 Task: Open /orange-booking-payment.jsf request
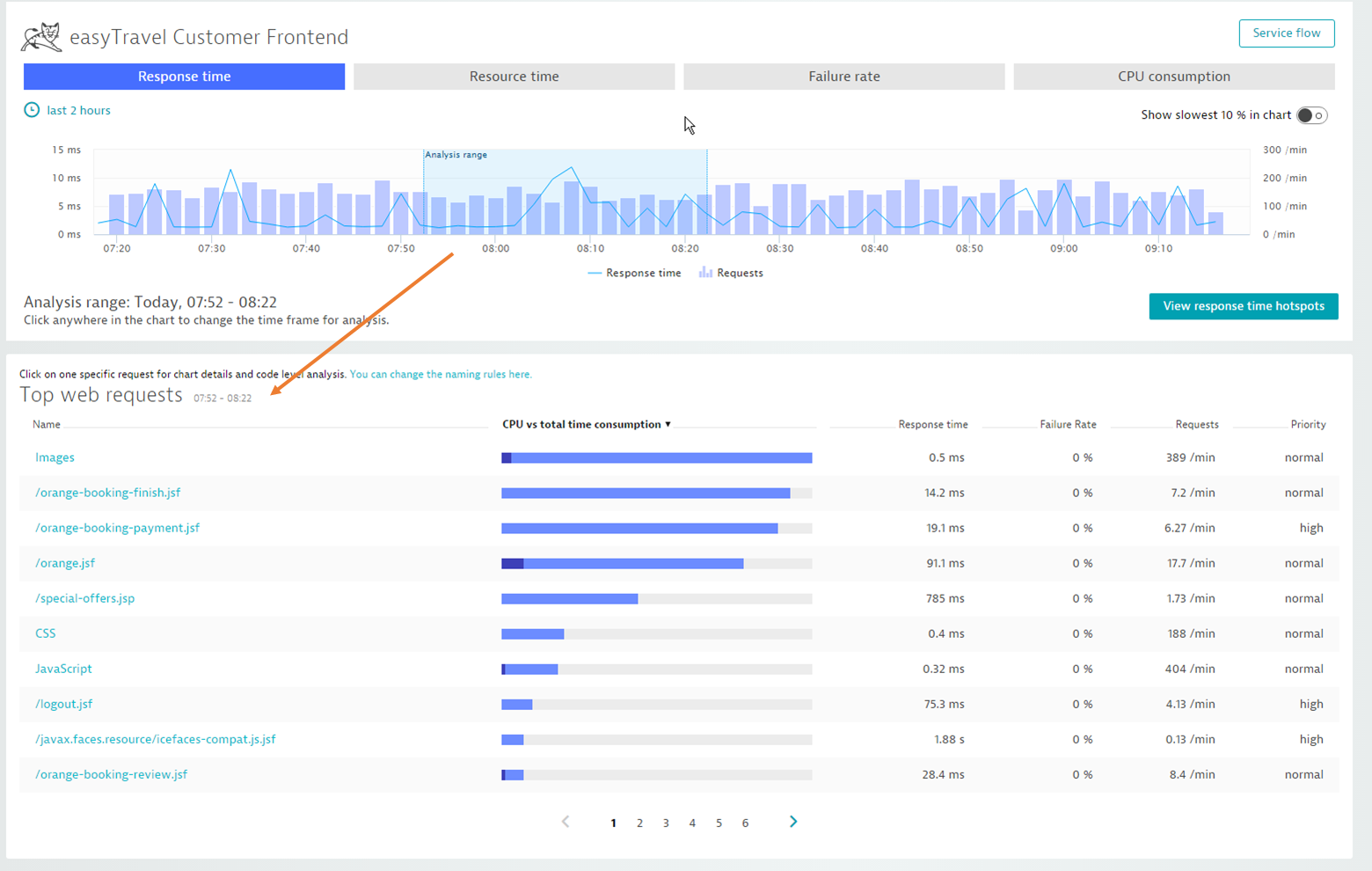coord(117,528)
